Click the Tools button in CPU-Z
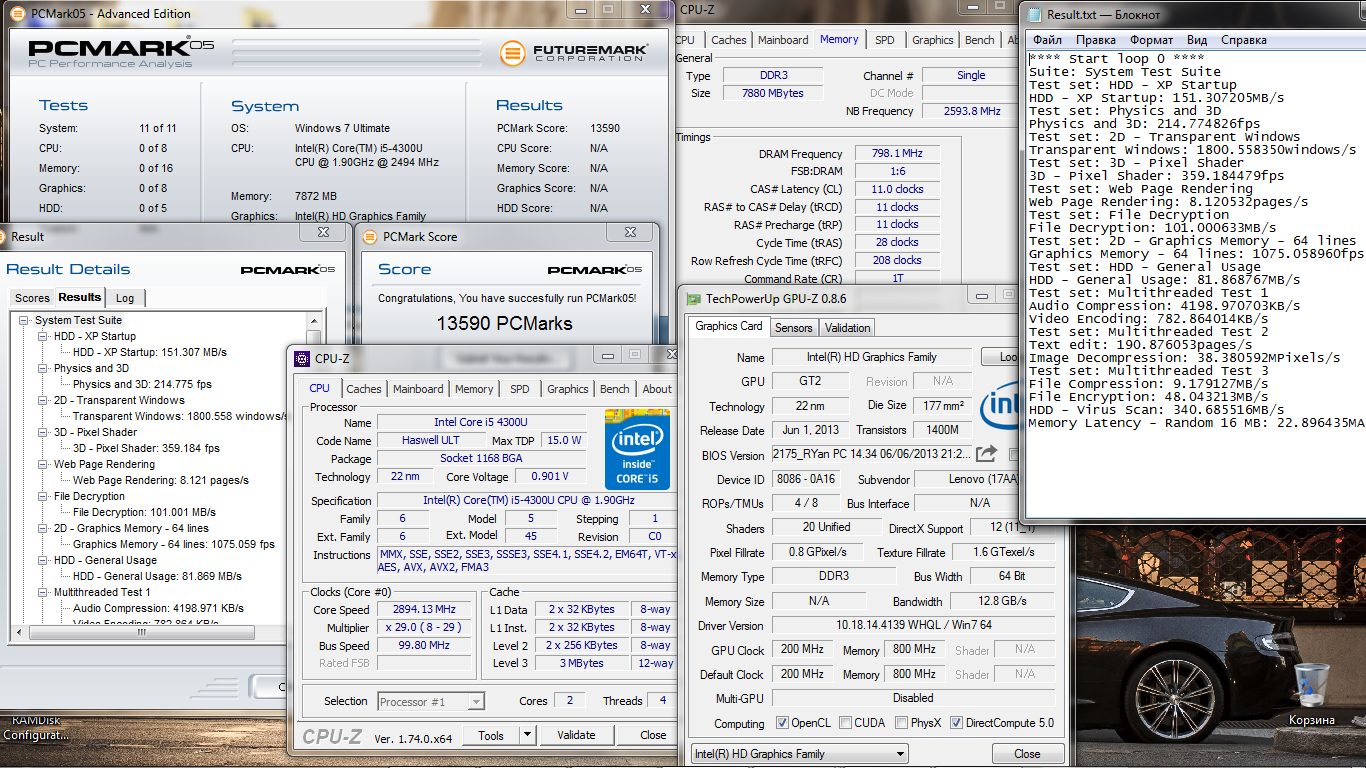This screenshot has height=768, width=1366. coord(491,735)
